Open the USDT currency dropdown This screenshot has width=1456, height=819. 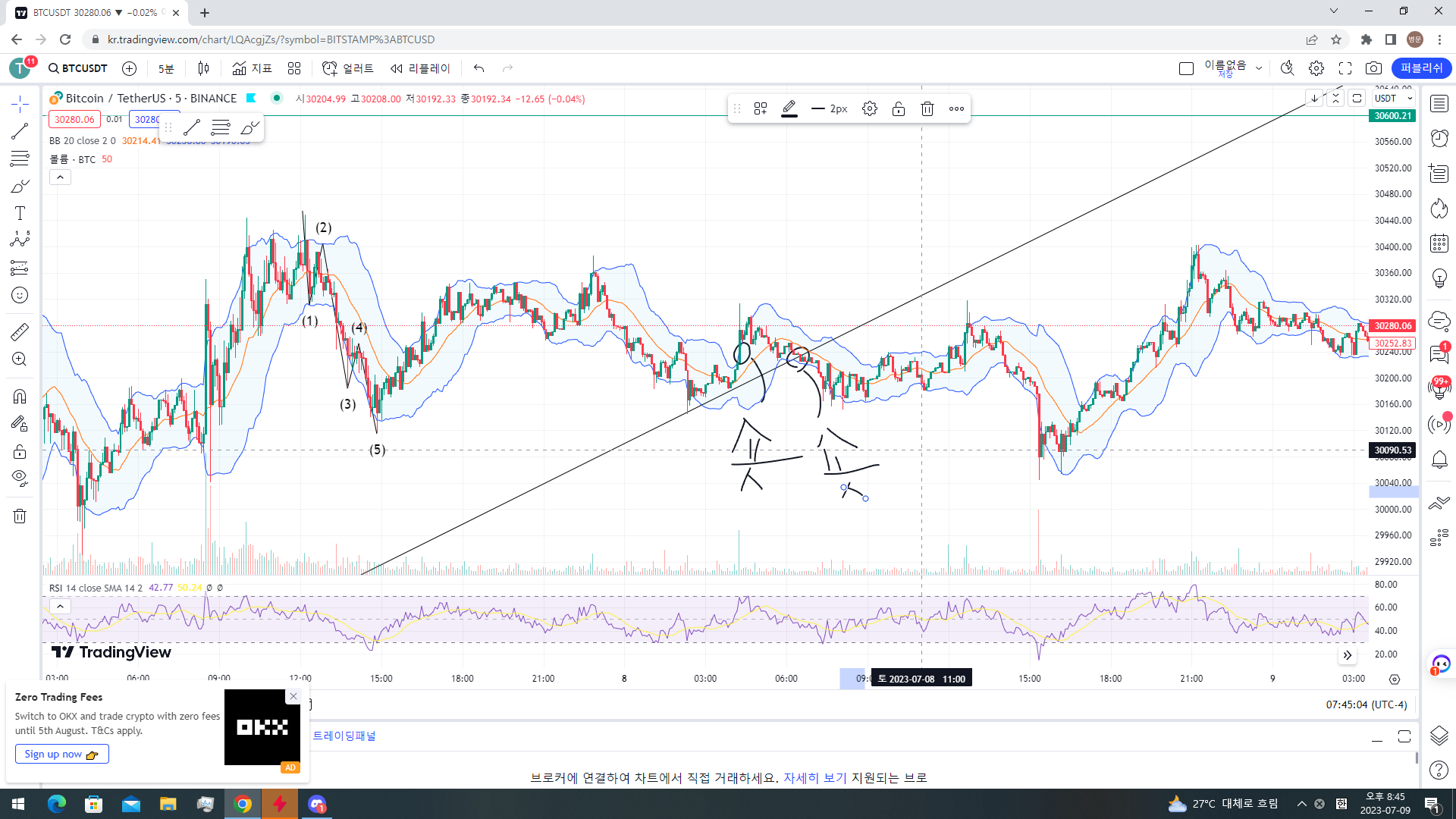pyautogui.click(x=1394, y=98)
